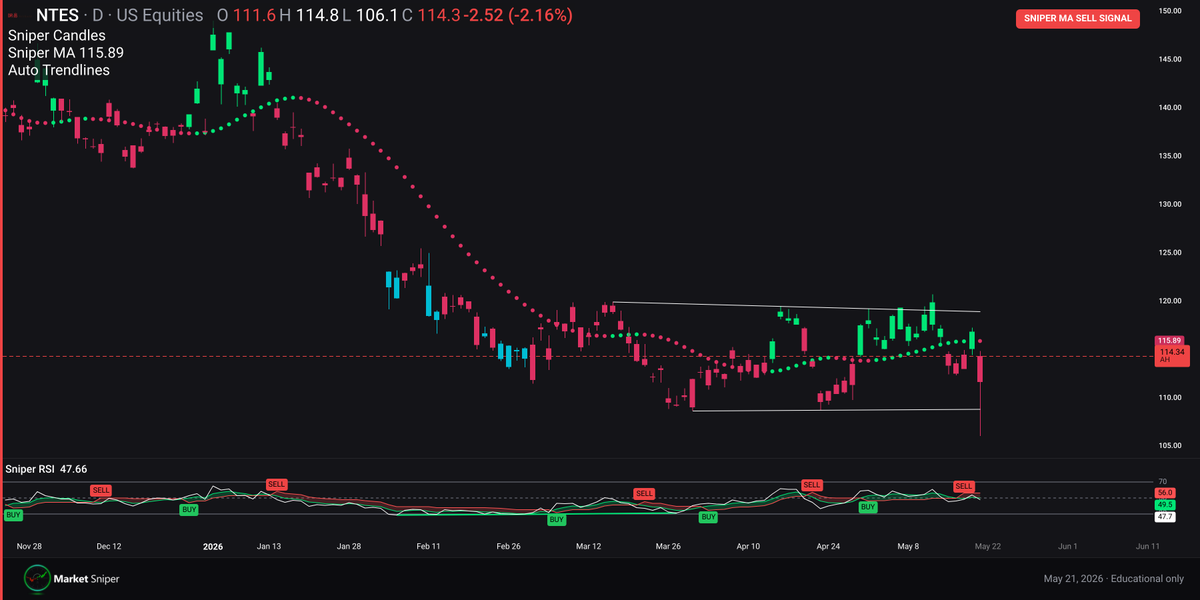Image resolution: width=1200 pixels, height=600 pixels.
Task: Click the May 21, 2026 Educational only footer
Action: 1114,579
